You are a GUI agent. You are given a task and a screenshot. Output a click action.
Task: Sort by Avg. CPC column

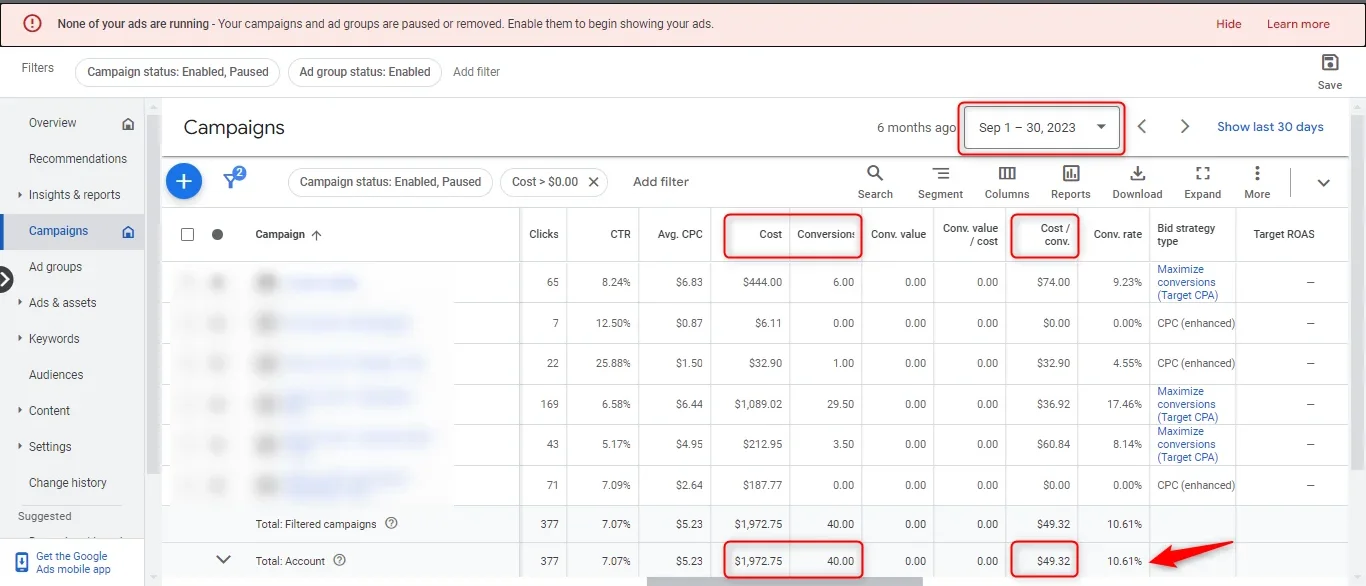point(680,235)
